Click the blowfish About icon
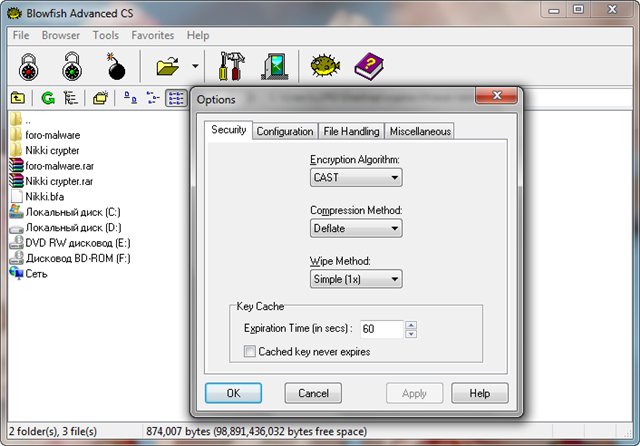The width and height of the screenshot is (640, 446). click(325, 65)
